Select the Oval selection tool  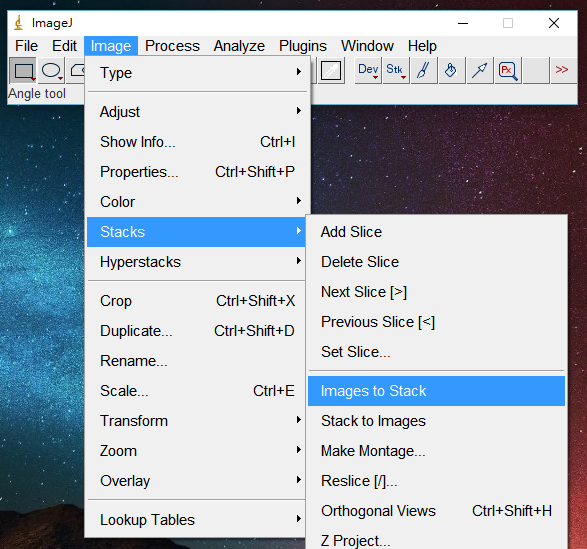click(x=51, y=70)
